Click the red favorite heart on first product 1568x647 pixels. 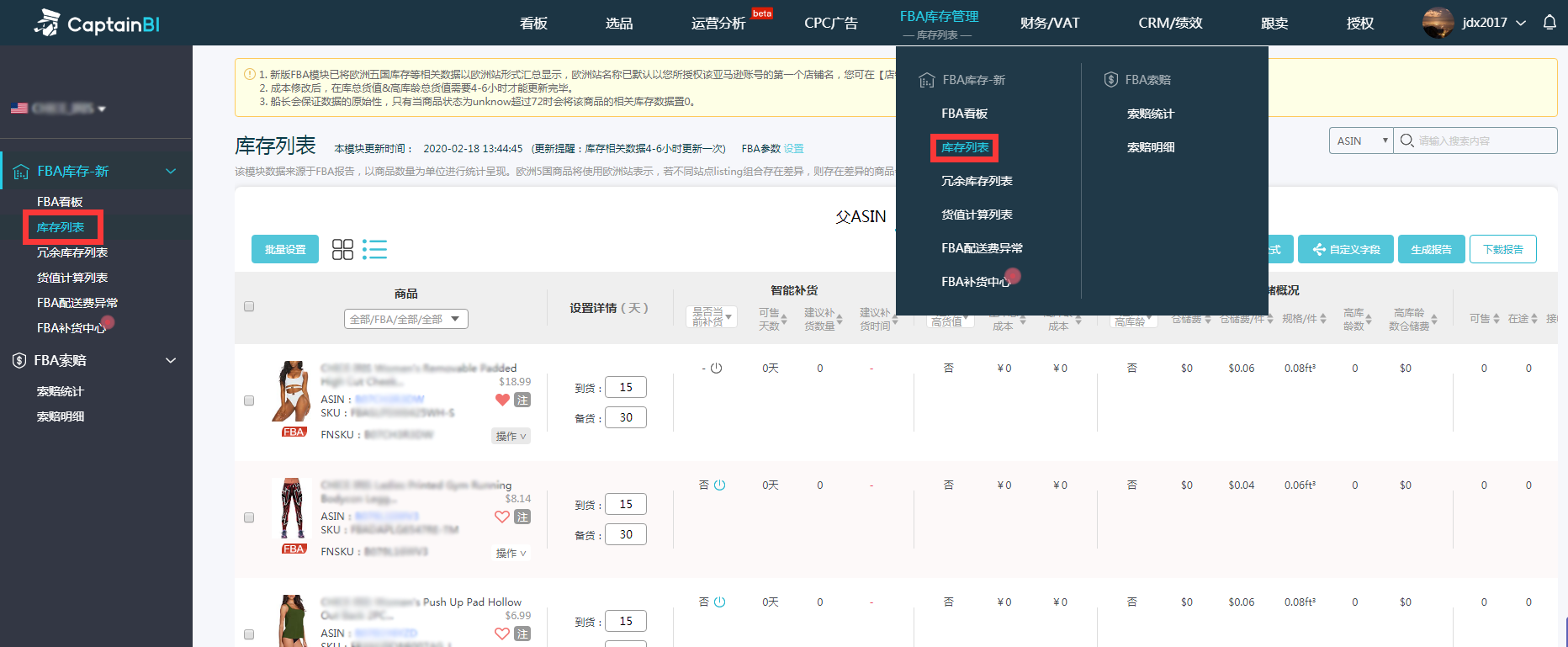click(502, 400)
